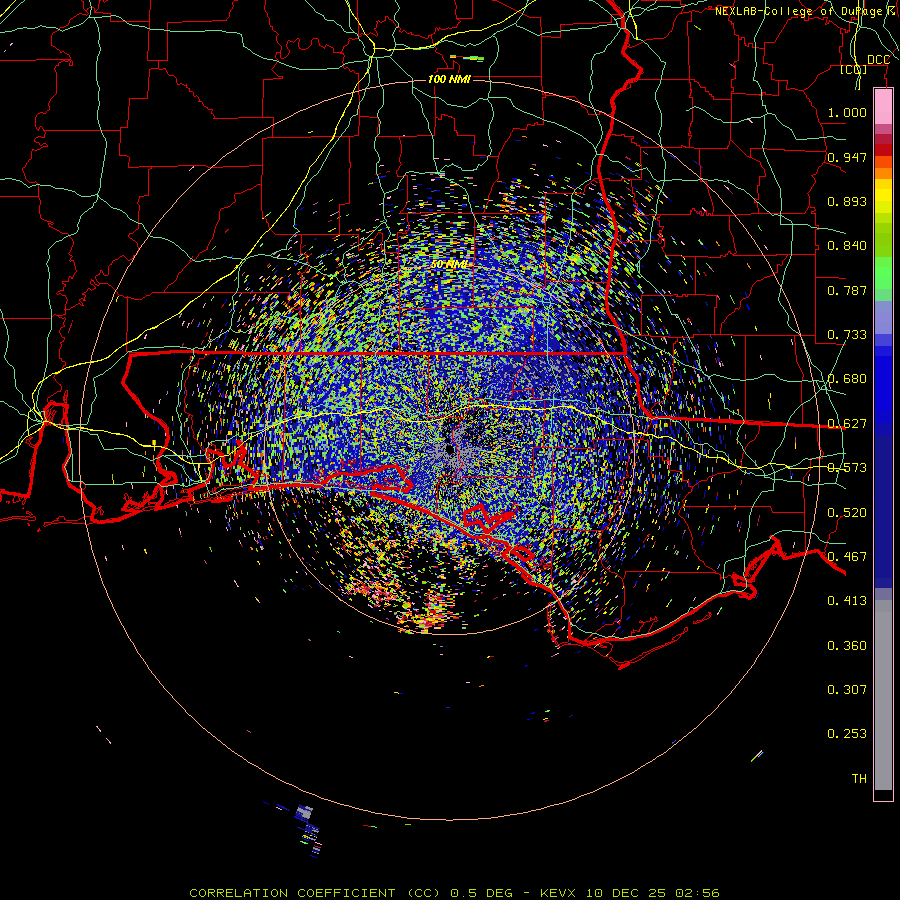Image resolution: width=900 pixels, height=900 pixels.
Task: Click the pink swatch at the top of the color bar
Action: point(883,107)
